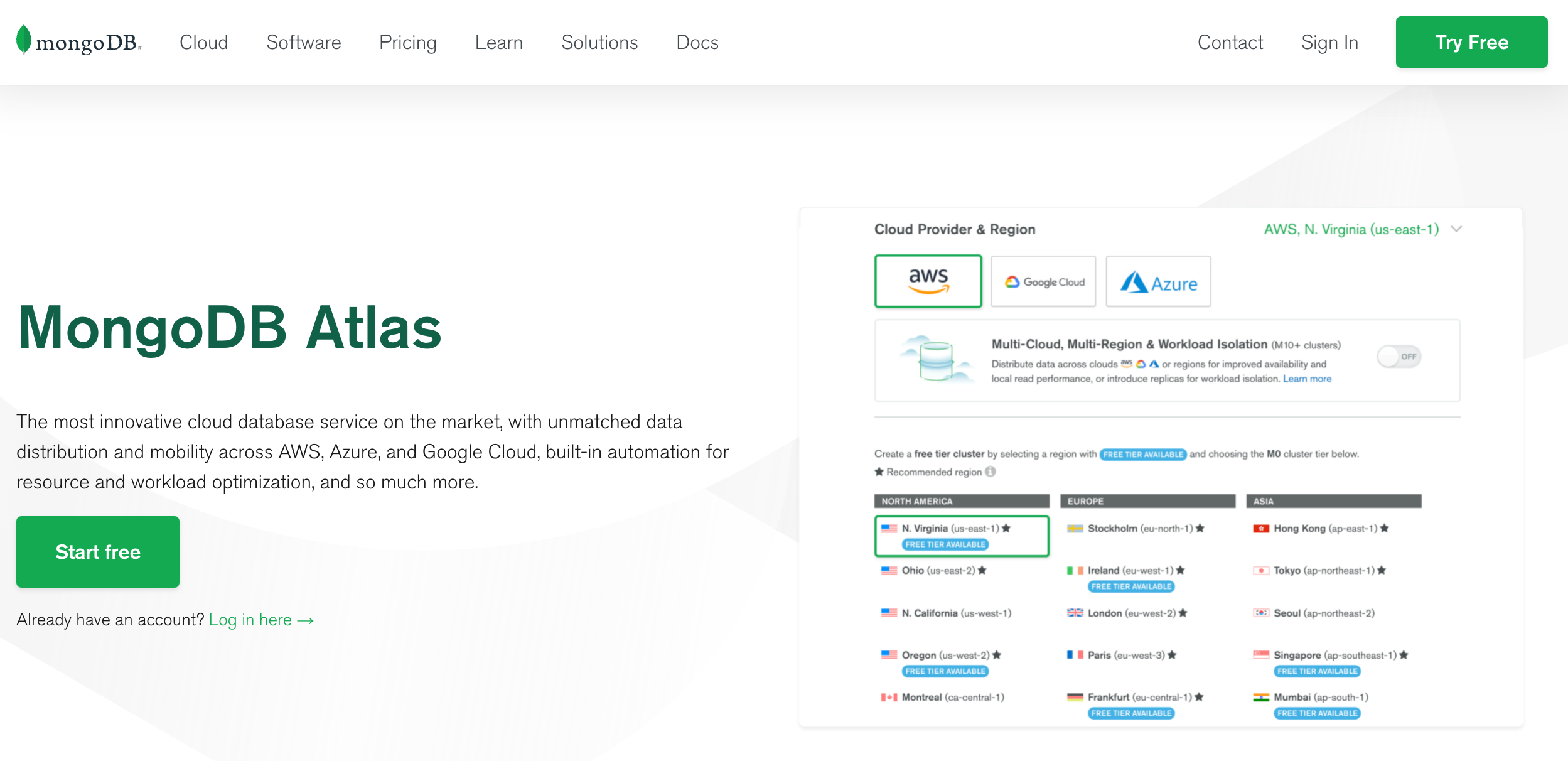The height and width of the screenshot is (761, 1568).
Task: Select the Google Cloud provider tile
Action: (1043, 282)
